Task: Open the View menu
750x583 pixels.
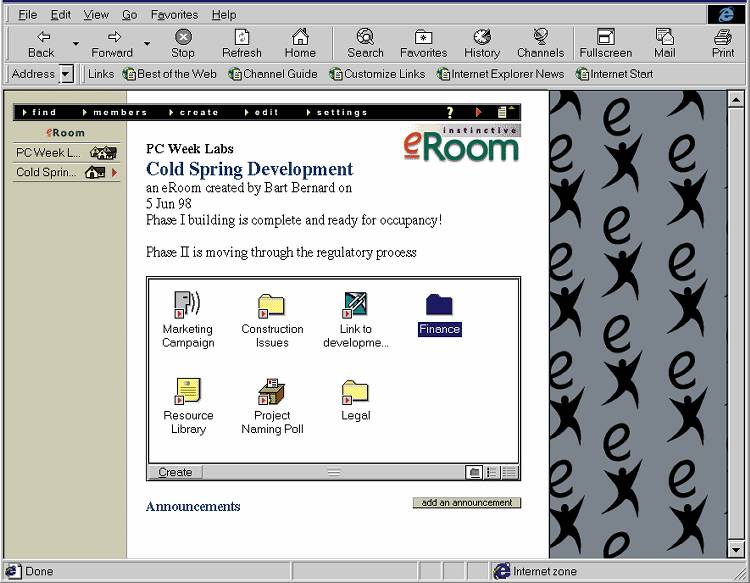Action: coord(96,15)
